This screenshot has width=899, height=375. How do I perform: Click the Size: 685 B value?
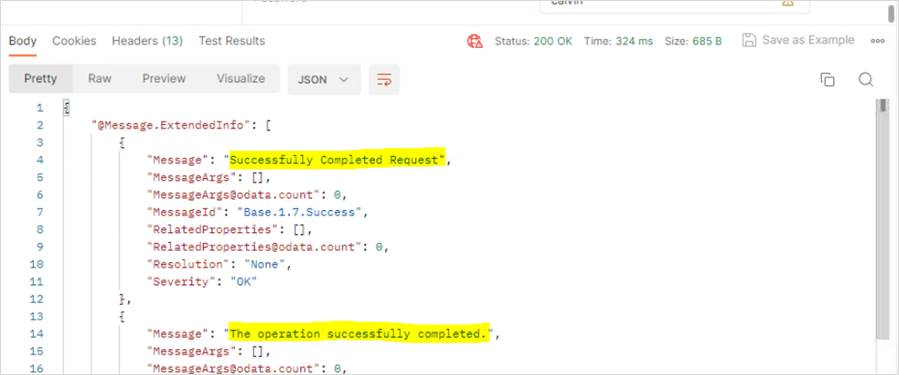(x=693, y=41)
